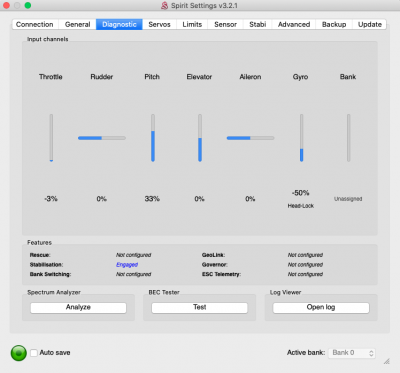Open the Backup tab
Image resolution: width=400 pixels, height=373 pixels.
pyautogui.click(x=334, y=24)
